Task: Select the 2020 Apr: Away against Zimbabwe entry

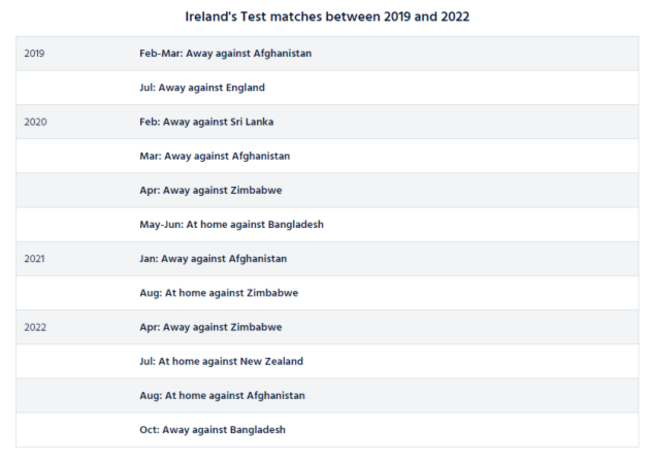Action: coord(211,190)
